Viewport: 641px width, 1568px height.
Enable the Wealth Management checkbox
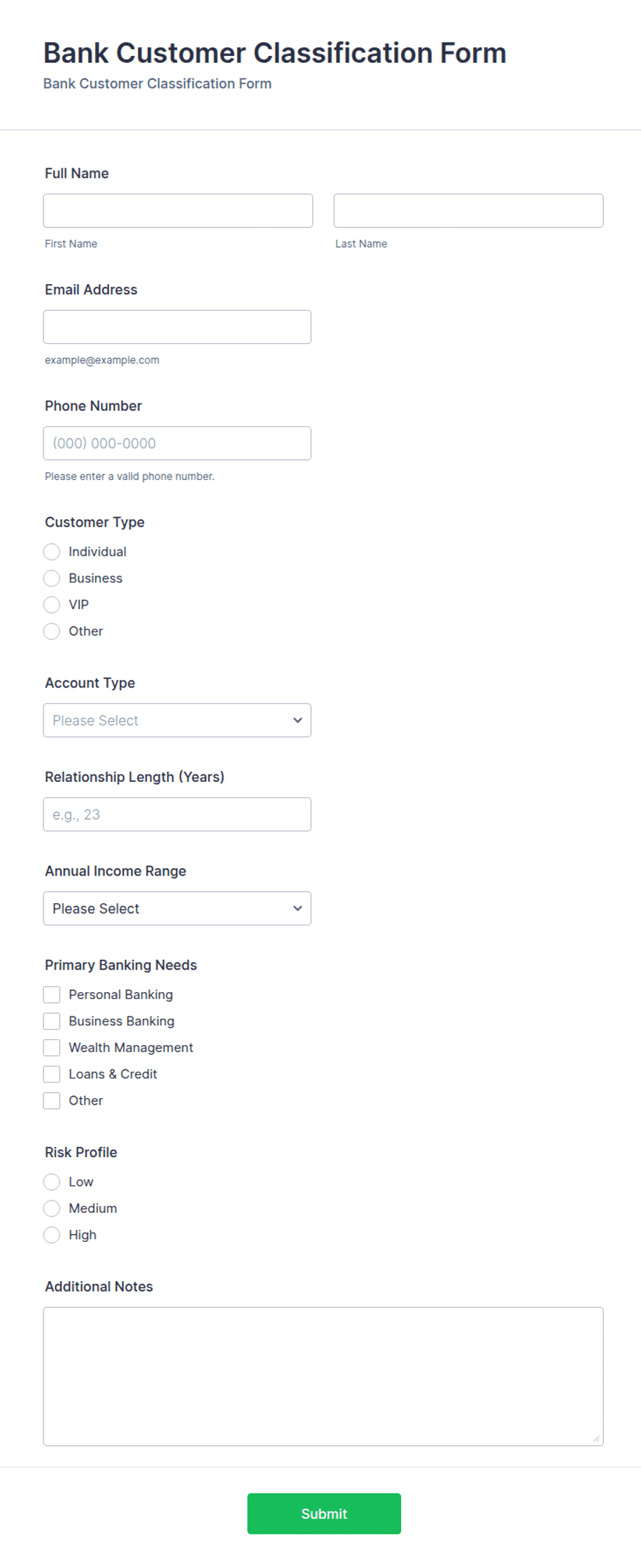[52, 1047]
